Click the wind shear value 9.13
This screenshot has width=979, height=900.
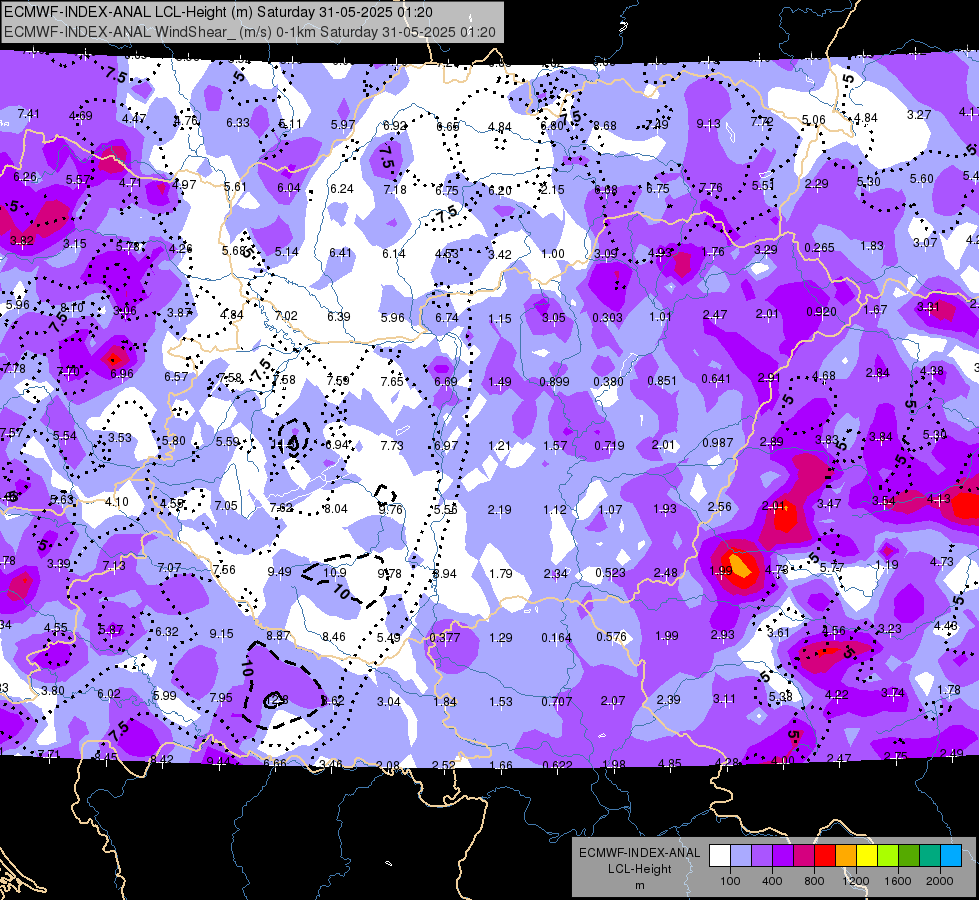click(x=708, y=124)
